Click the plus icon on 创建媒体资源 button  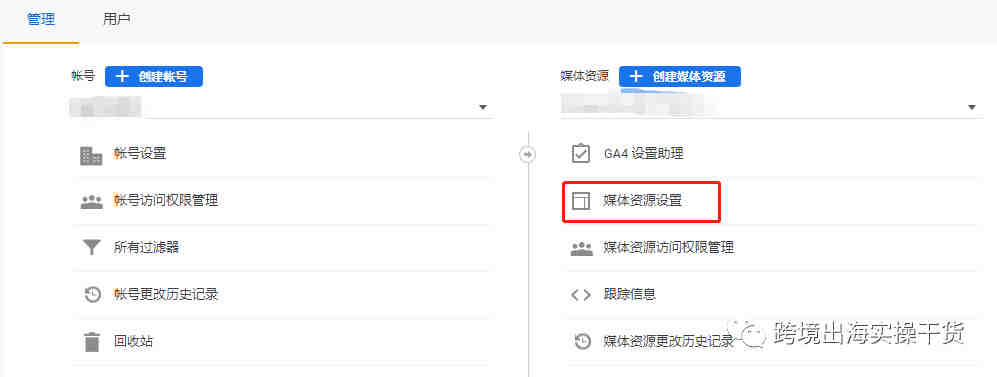pyautogui.click(x=636, y=76)
